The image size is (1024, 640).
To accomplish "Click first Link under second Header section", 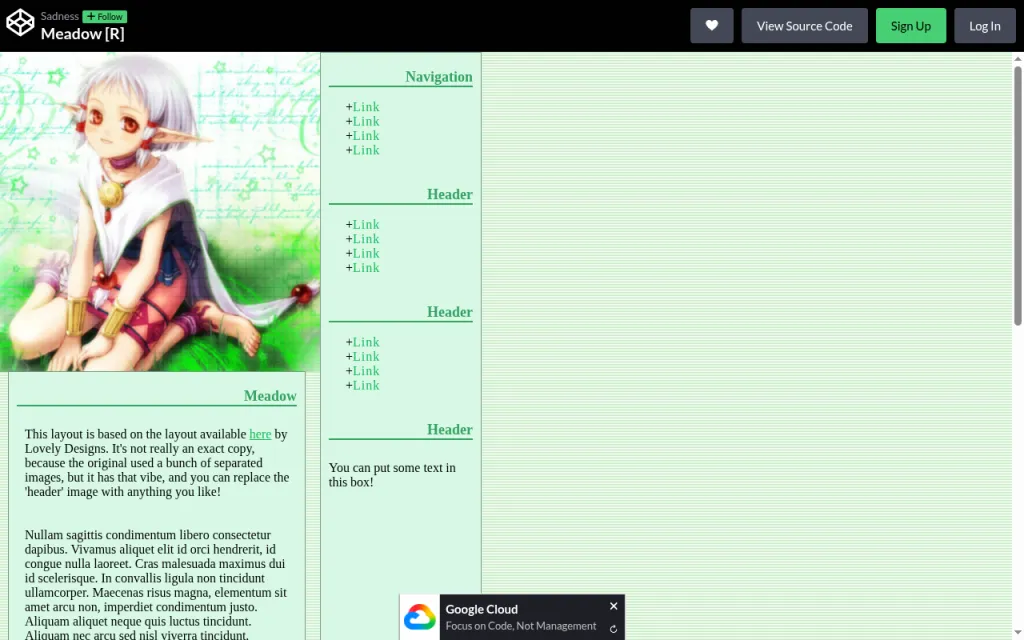I will pyautogui.click(x=366, y=342).
